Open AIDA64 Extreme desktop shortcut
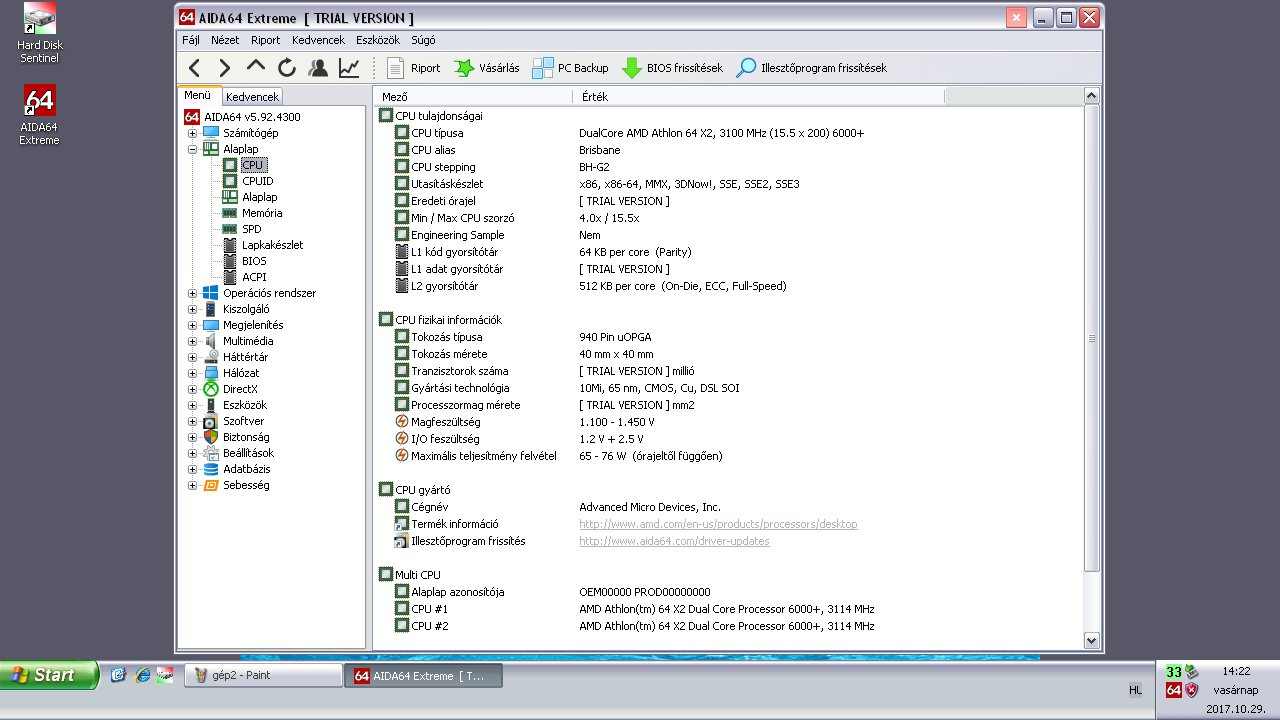 [x=39, y=115]
